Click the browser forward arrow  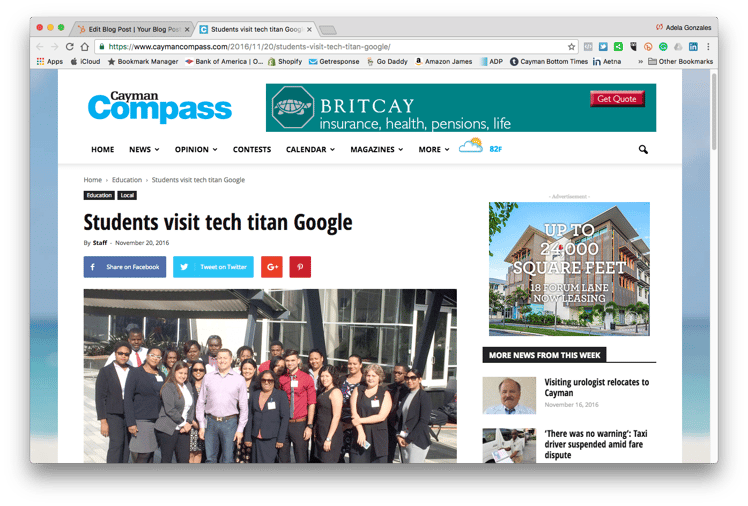tap(54, 47)
